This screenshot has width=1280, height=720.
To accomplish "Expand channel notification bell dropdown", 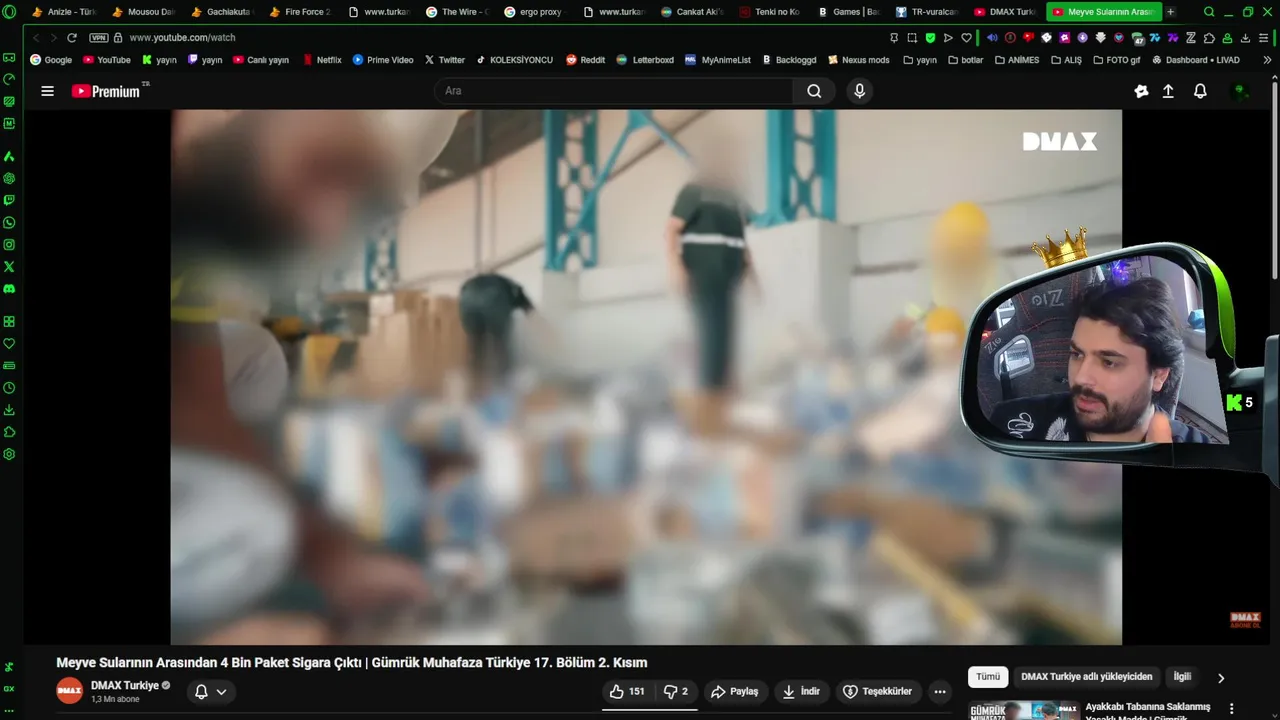I will [x=210, y=691].
